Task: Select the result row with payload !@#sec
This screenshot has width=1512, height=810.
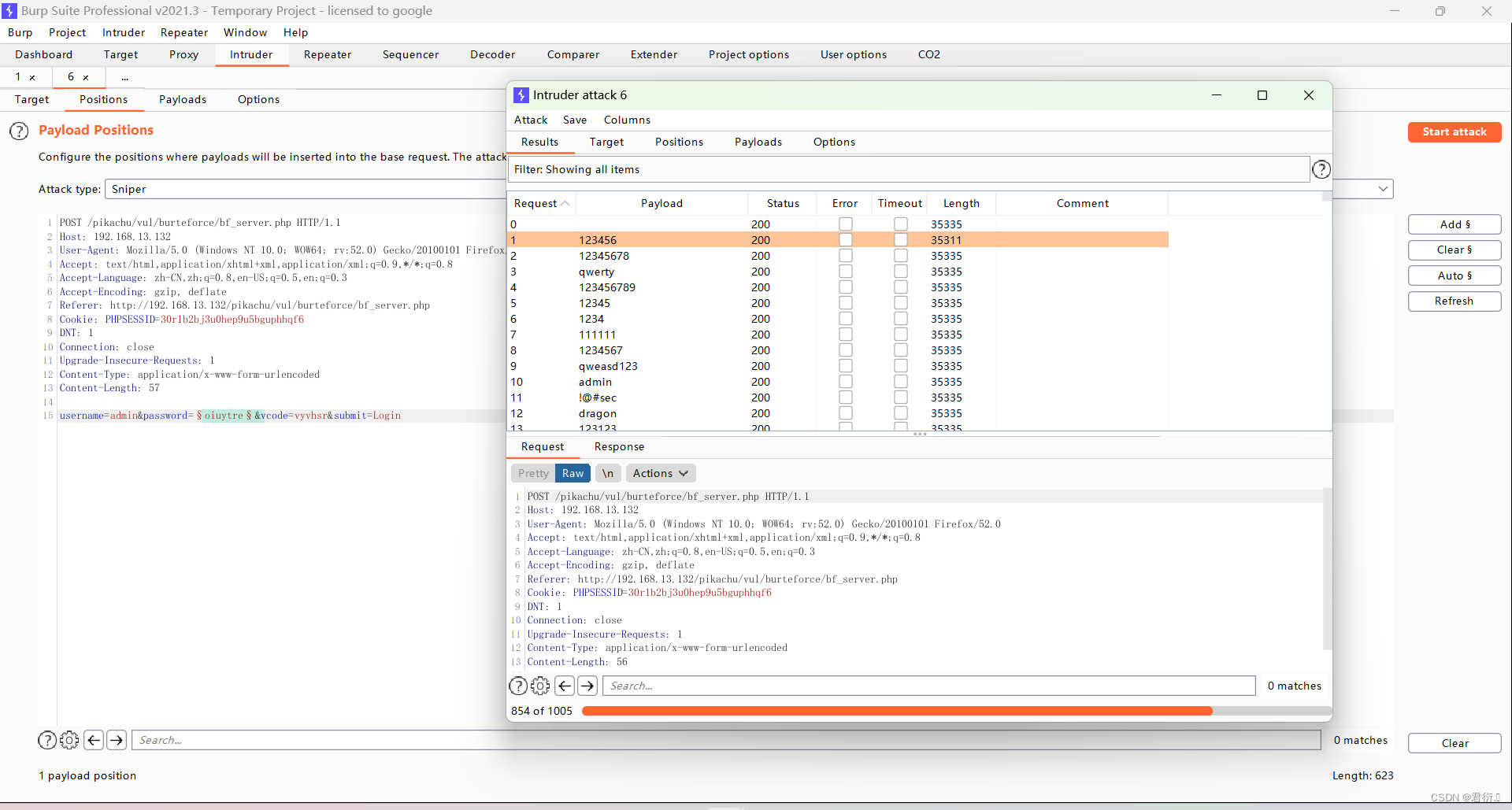Action: [x=838, y=398]
